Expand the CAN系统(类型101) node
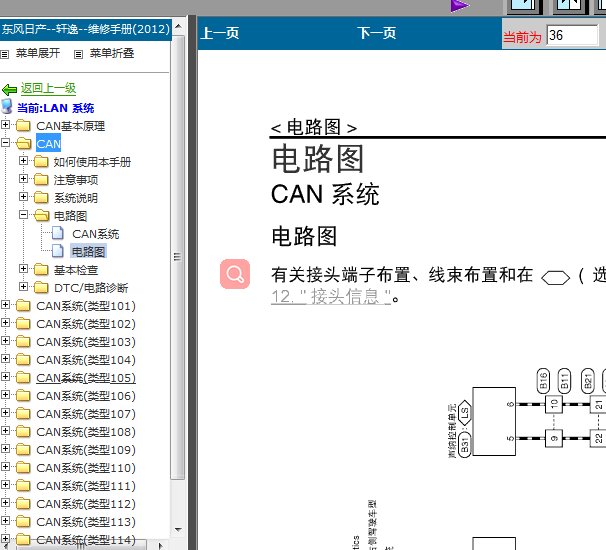This screenshot has width=606, height=550. tap(5, 304)
